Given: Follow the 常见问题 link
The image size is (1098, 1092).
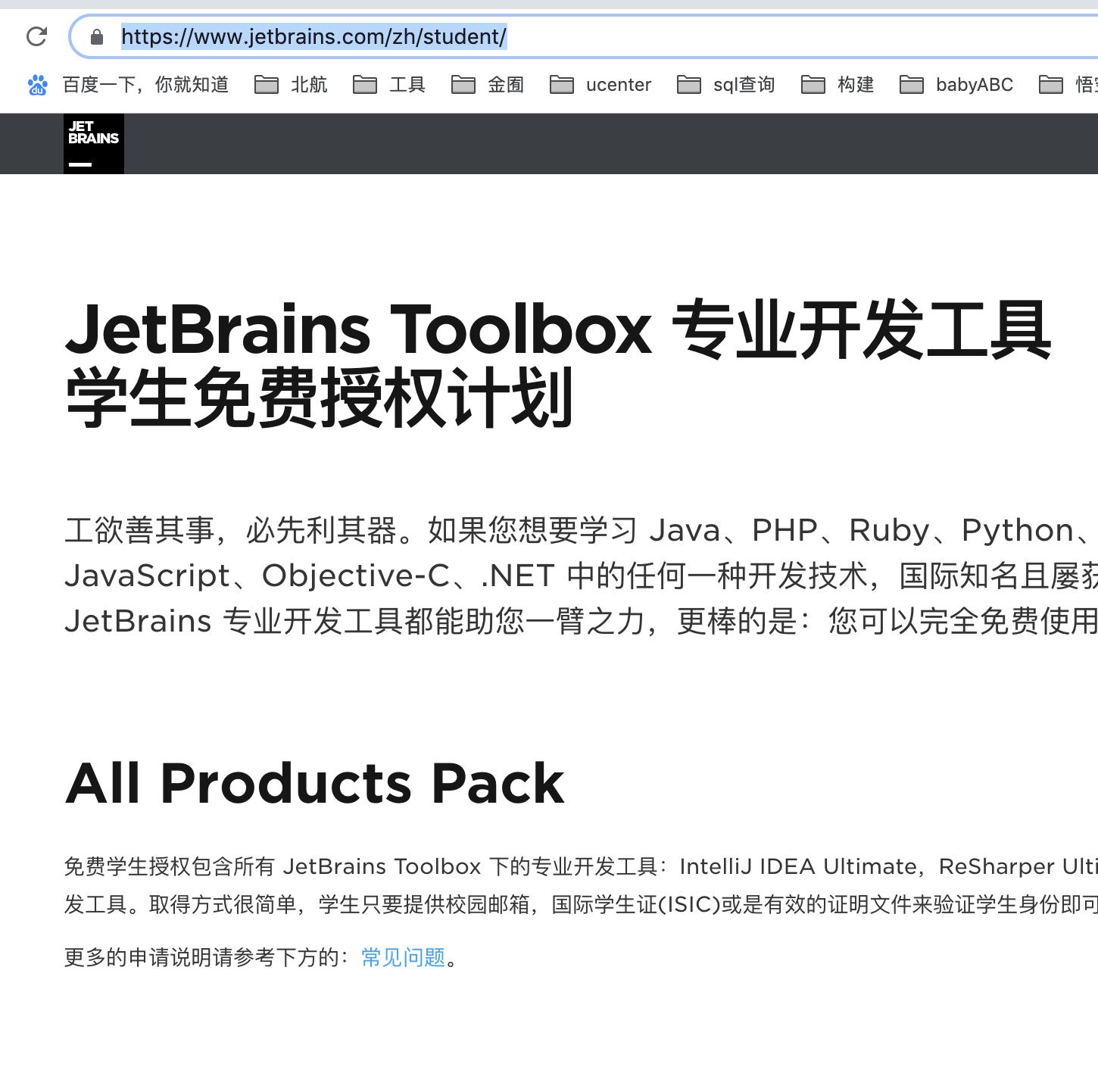Looking at the screenshot, I should (x=404, y=957).
